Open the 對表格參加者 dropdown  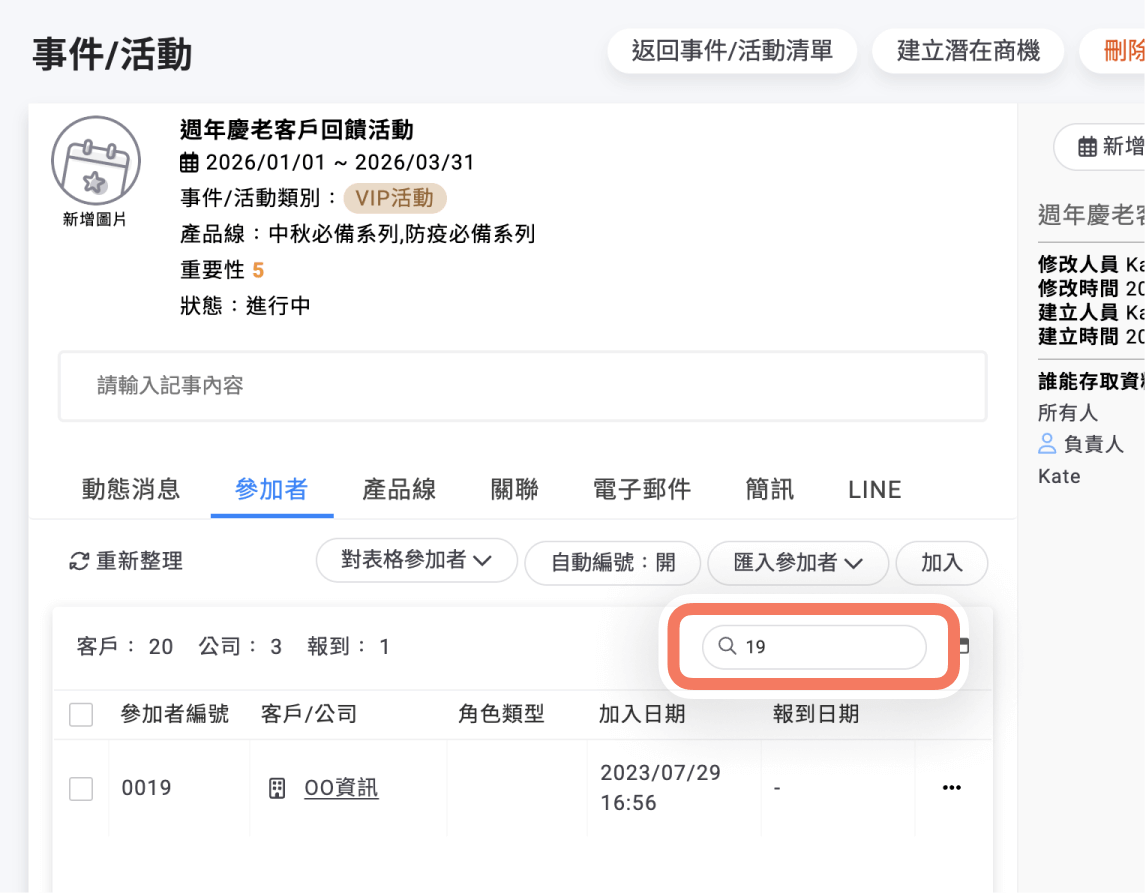click(416, 561)
